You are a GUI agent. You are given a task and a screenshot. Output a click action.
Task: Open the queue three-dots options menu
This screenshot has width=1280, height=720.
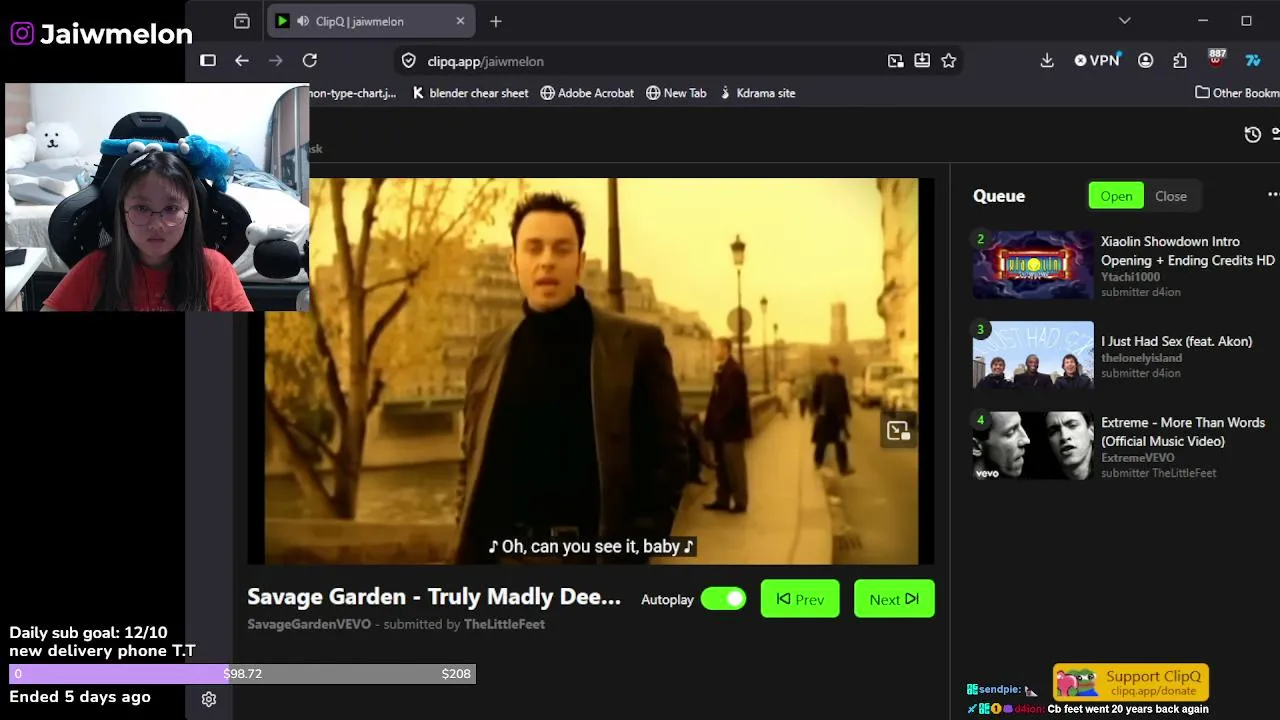pyautogui.click(x=1273, y=195)
